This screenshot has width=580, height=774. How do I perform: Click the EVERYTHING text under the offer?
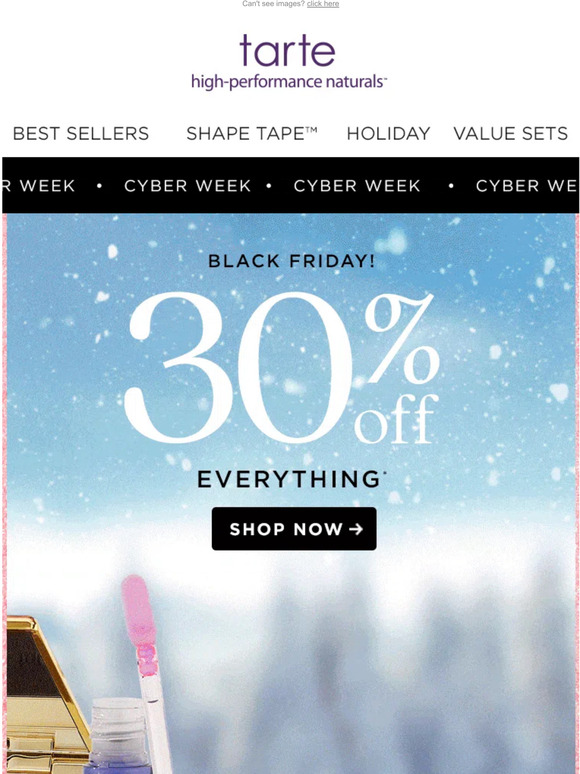[x=290, y=479]
